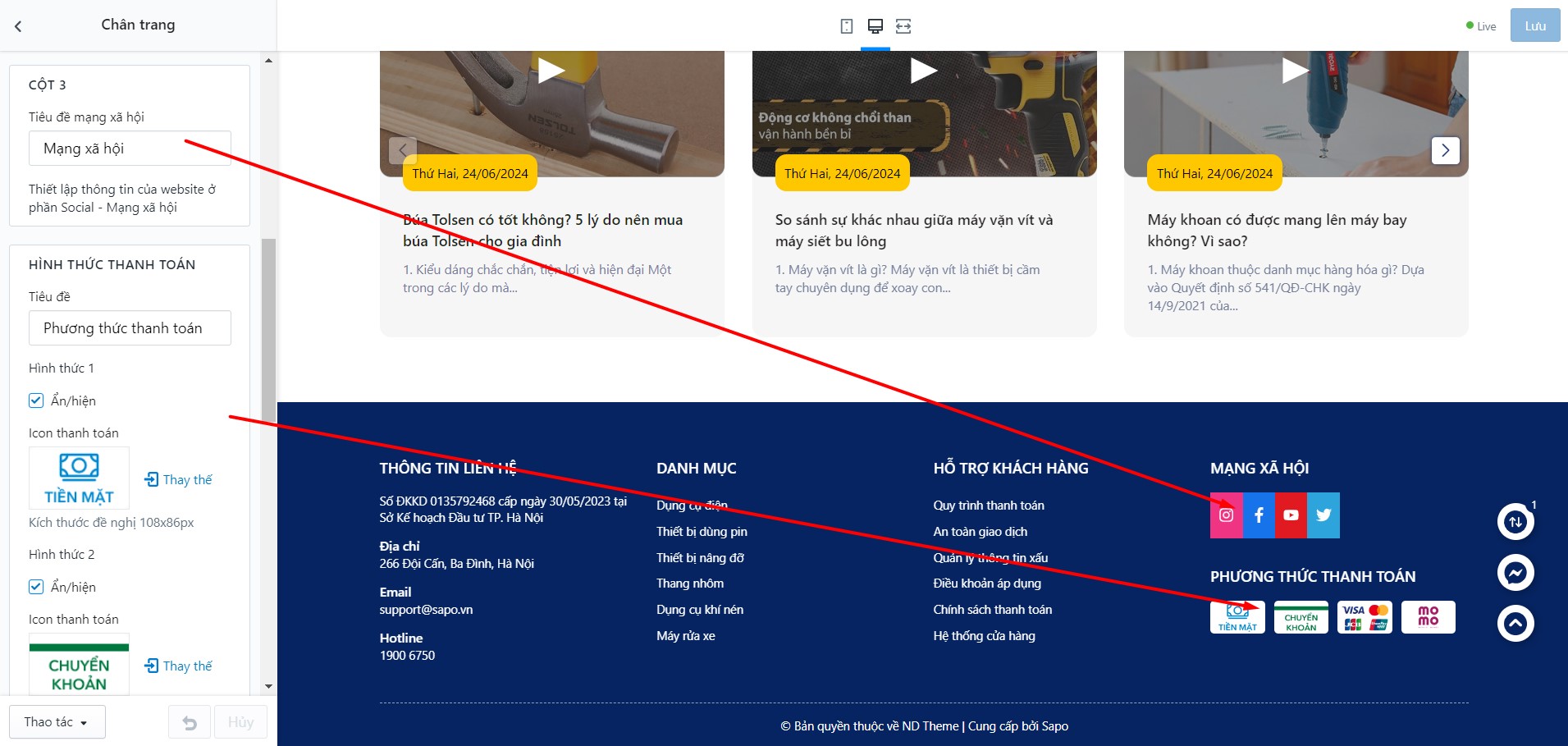The image size is (1568, 746).
Task: Click the ND Theme copyright text
Action: [x=930, y=726]
